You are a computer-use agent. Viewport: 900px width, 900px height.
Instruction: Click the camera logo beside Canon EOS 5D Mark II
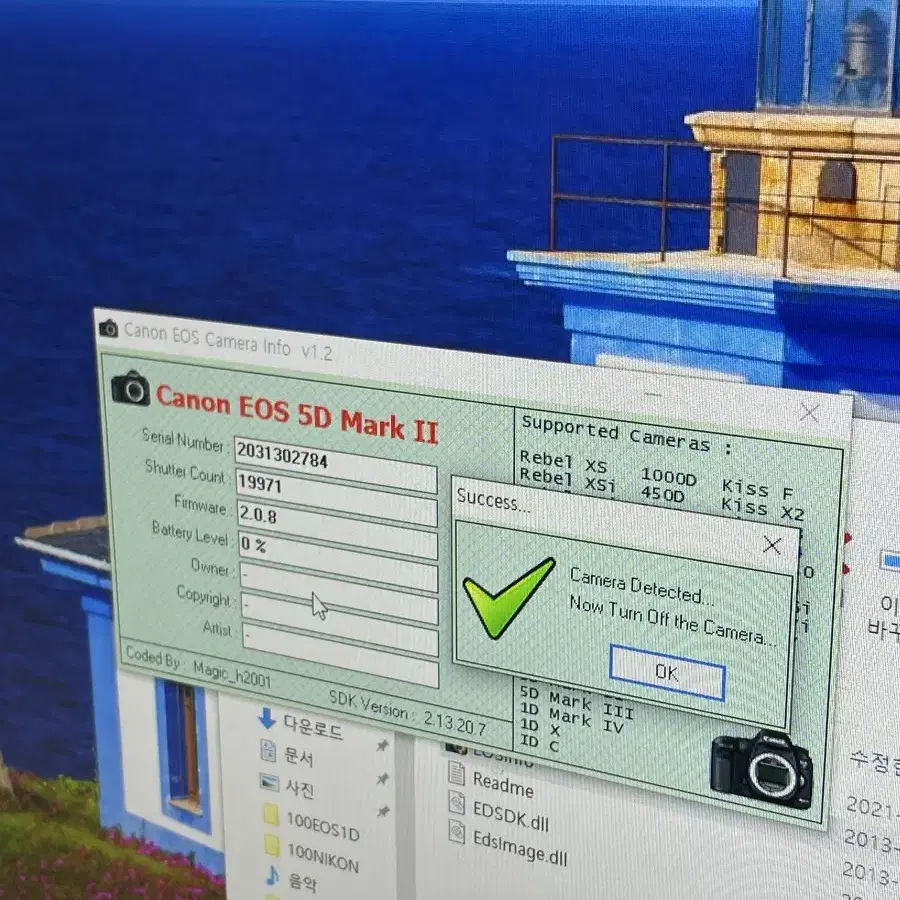click(131, 389)
